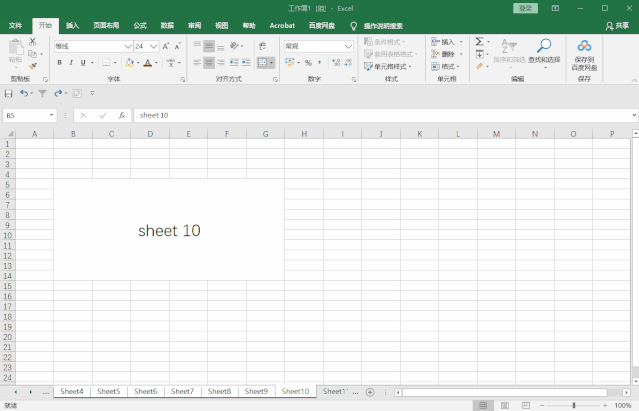Open the font size 24 dropdown

(x=154, y=46)
